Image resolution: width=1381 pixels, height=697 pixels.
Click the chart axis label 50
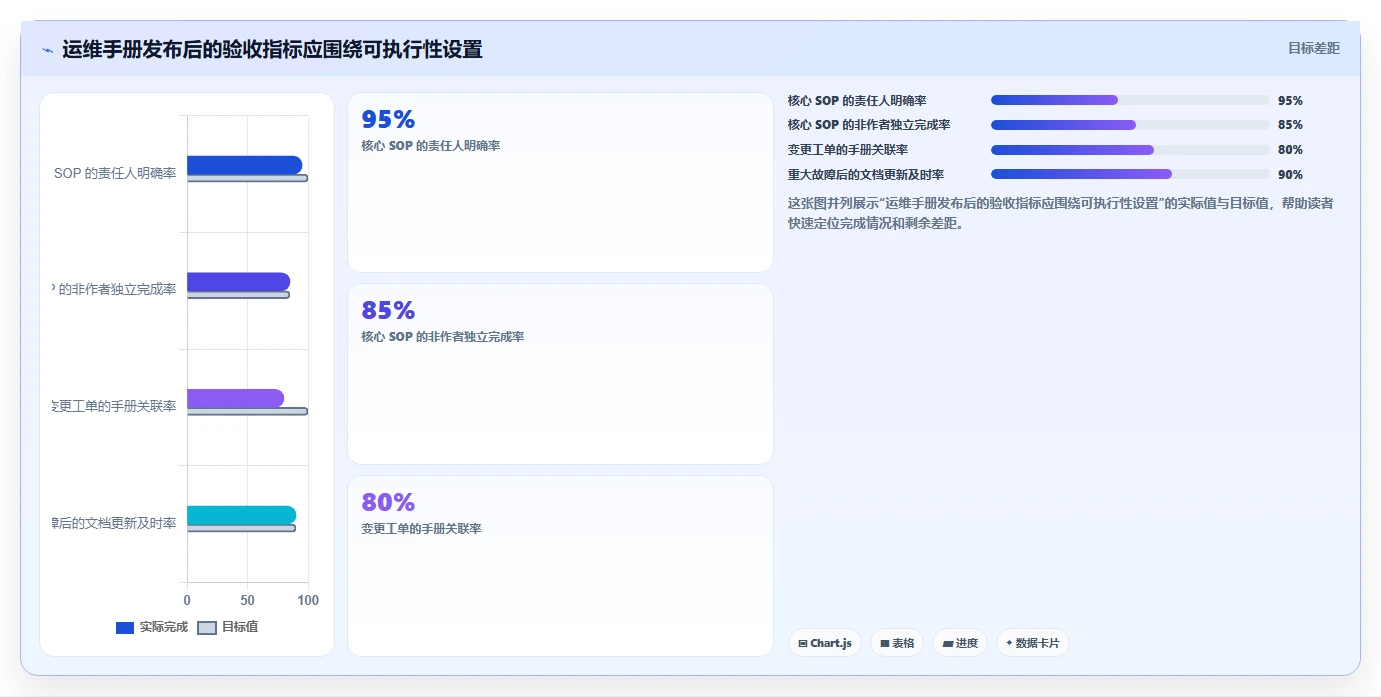pyautogui.click(x=247, y=600)
